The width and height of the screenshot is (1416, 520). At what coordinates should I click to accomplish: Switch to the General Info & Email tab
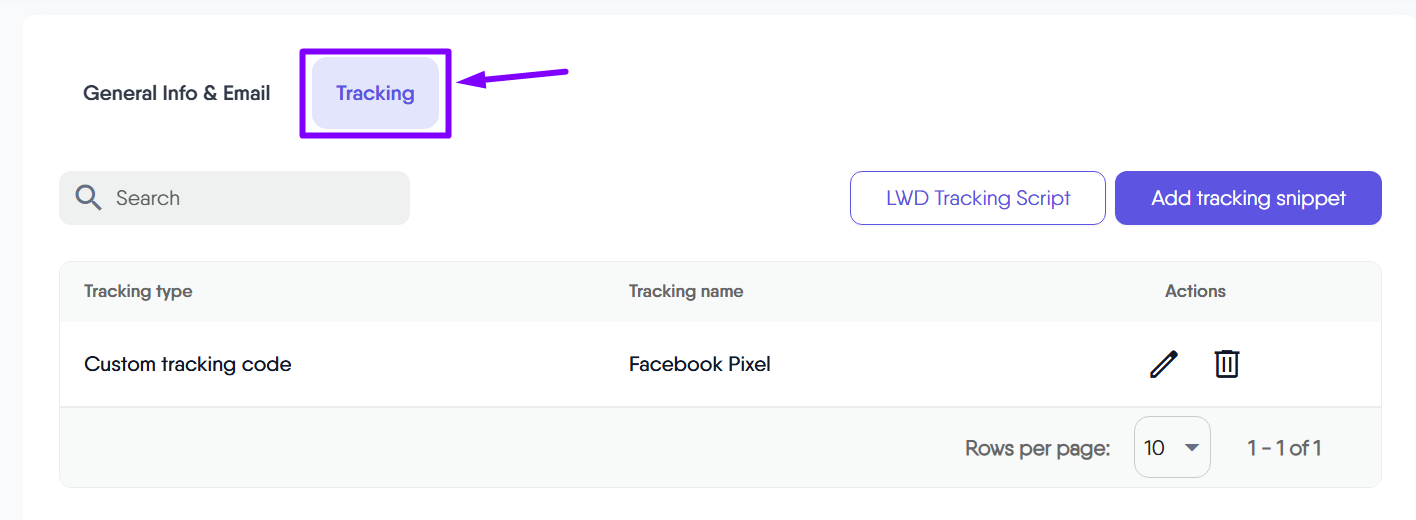(177, 93)
